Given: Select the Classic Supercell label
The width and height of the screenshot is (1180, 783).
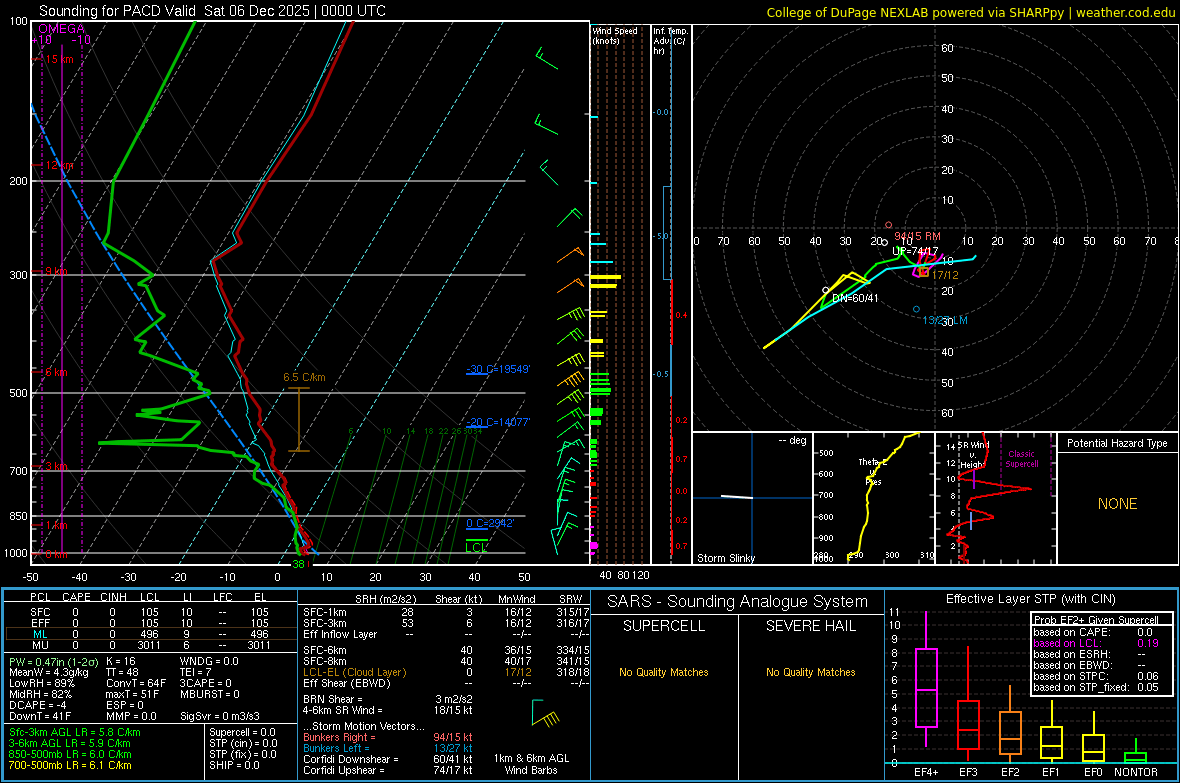Looking at the screenshot, I should 1022,459.
